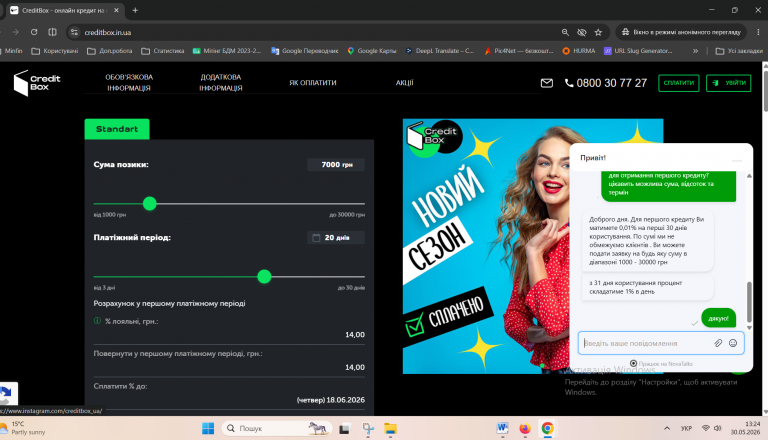The width and height of the screenshot is (768, 440).
Task: Open the Доп.робота bookmark folder
Action: [110, 51]
